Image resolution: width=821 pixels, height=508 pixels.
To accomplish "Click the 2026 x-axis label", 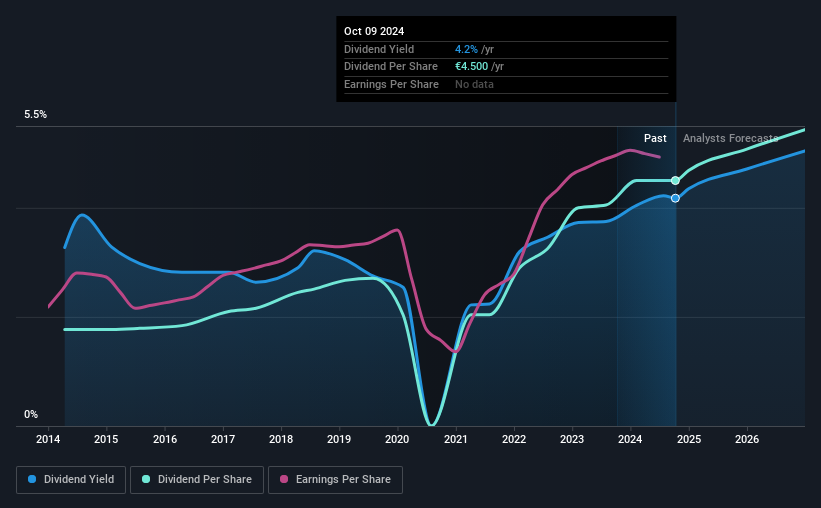I will (x=747, y=439).
